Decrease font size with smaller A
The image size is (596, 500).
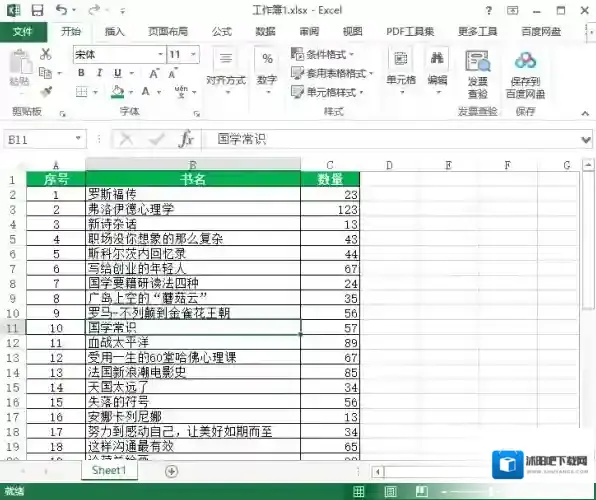(x=173, y=73)
